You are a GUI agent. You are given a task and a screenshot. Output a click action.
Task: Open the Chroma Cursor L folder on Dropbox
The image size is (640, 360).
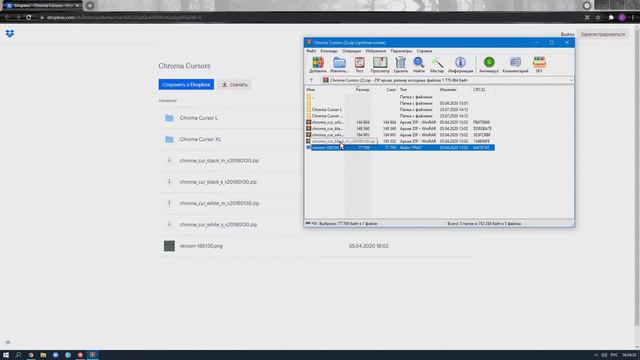pos(198,118)
